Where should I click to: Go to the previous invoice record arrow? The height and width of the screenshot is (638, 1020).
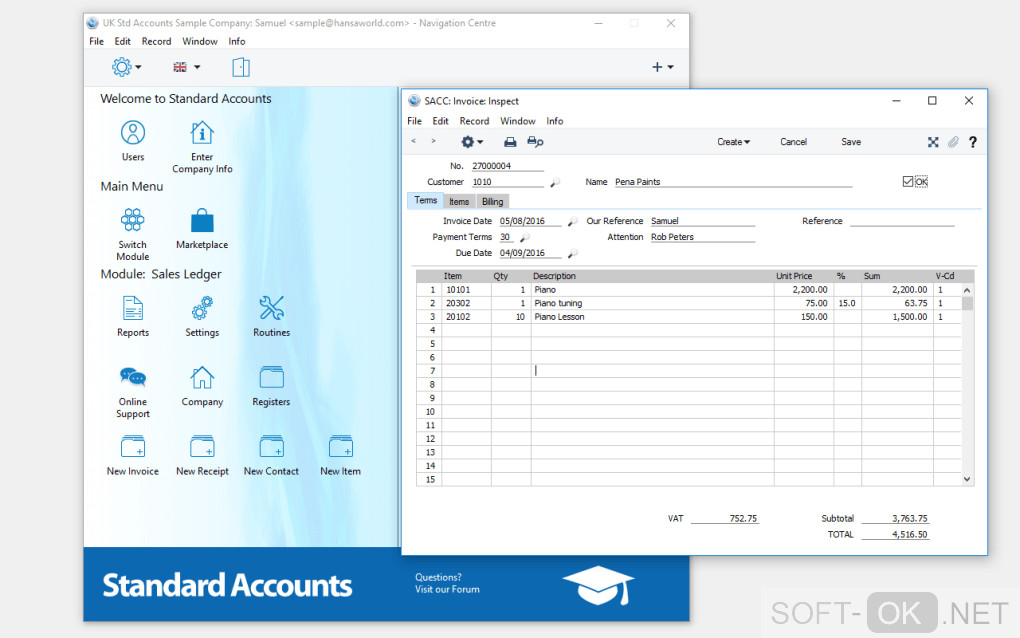point(414,141)
